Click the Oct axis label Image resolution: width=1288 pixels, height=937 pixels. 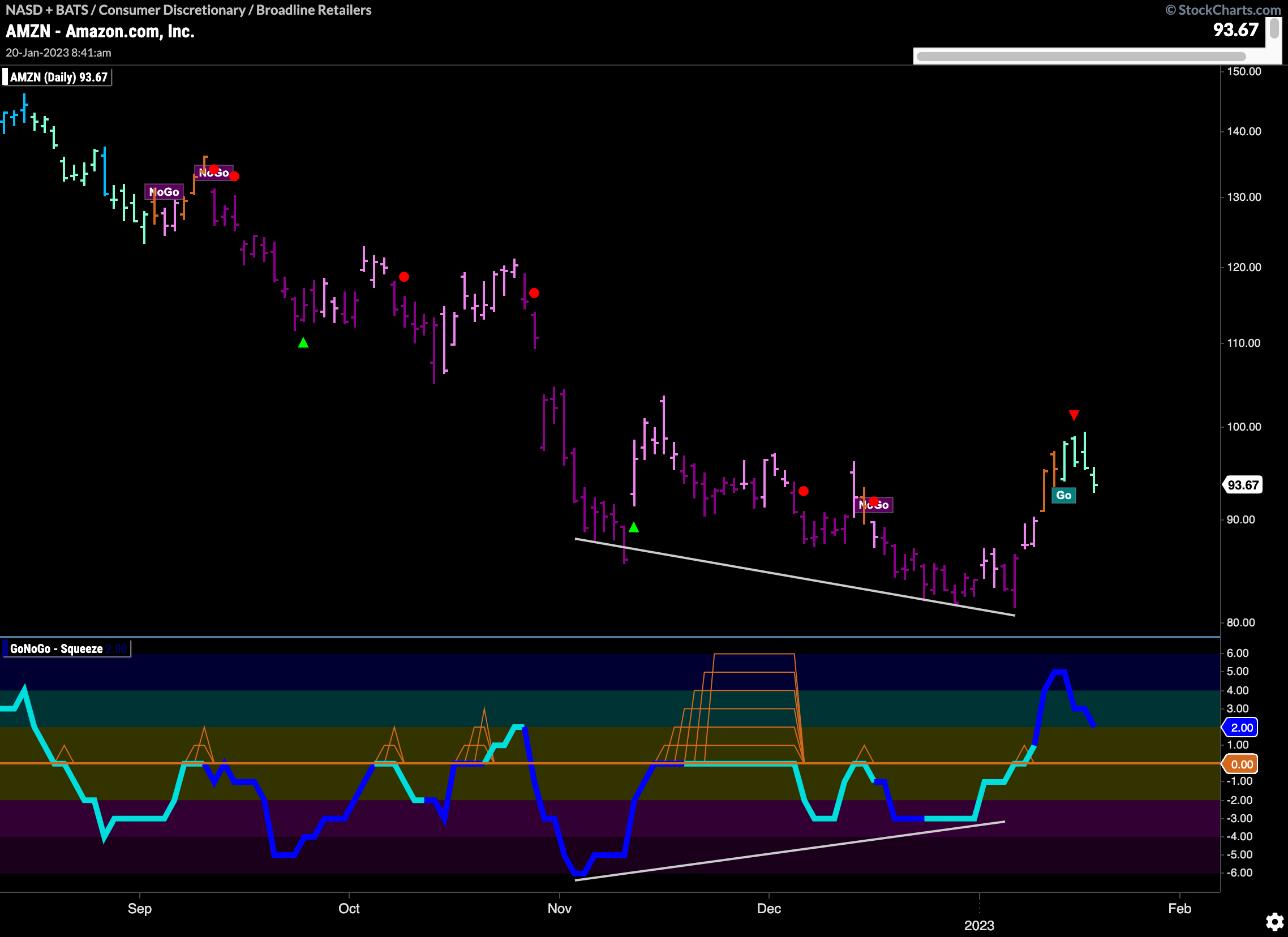tap(349, 908)
